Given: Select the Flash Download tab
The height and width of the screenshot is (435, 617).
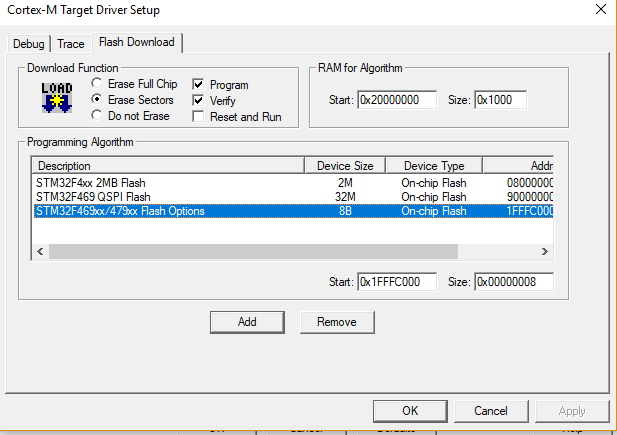Looking at the screenshot, I should pyautogui.click(x=137, y=42).
